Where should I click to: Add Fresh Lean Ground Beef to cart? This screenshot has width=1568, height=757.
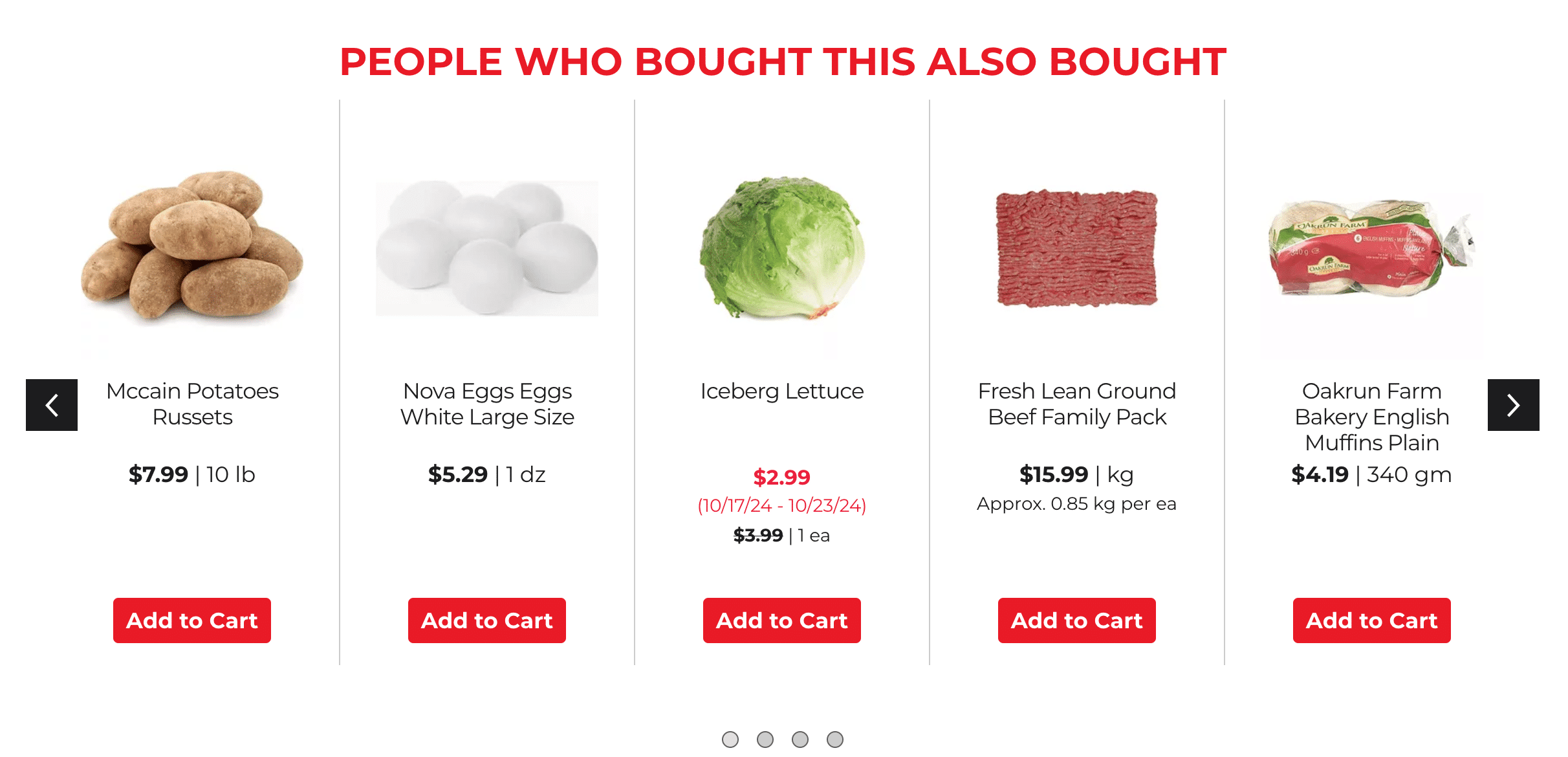tap(1077, 620)
